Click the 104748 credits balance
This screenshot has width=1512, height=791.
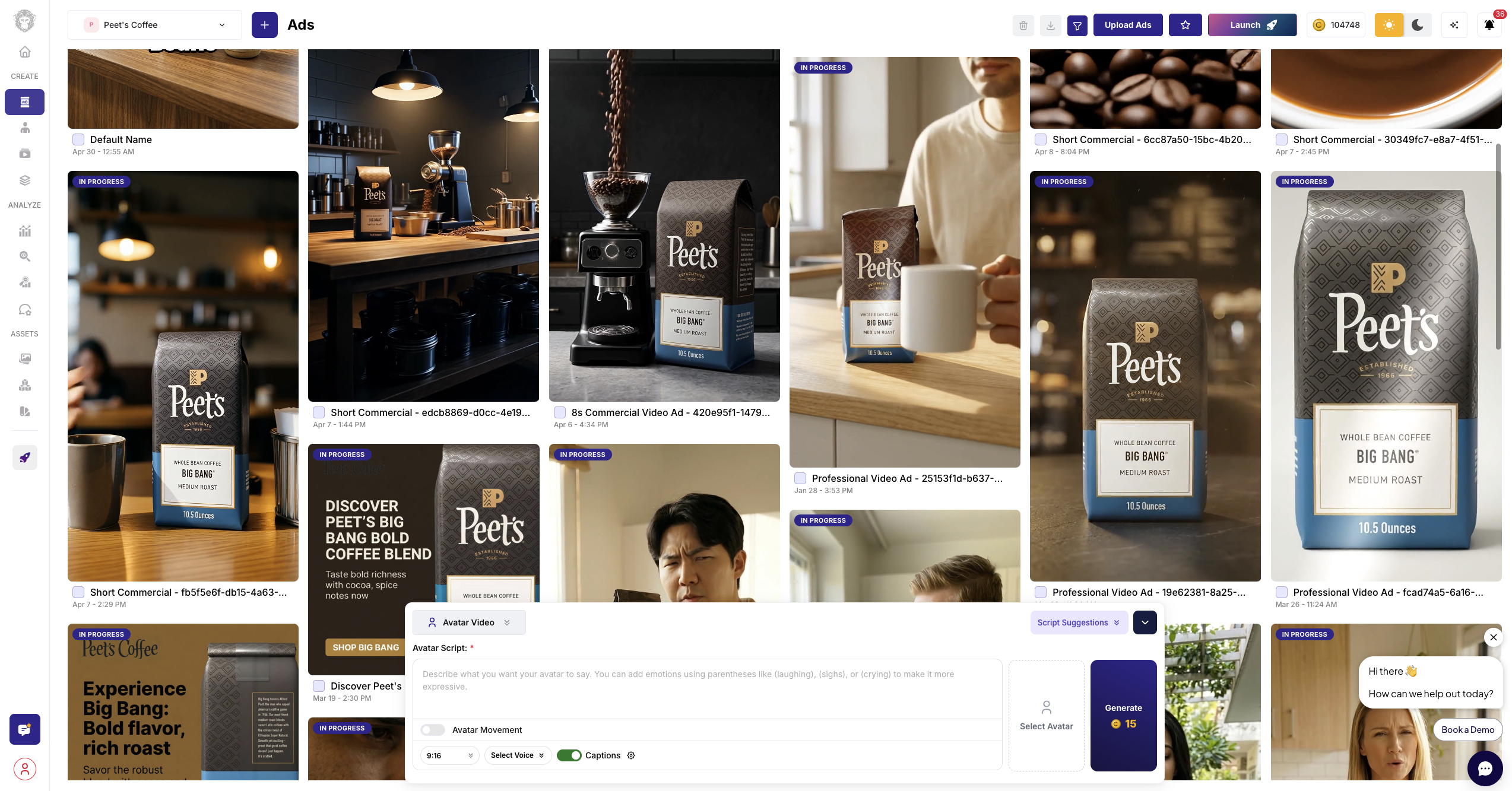(x=1336, y=25)
